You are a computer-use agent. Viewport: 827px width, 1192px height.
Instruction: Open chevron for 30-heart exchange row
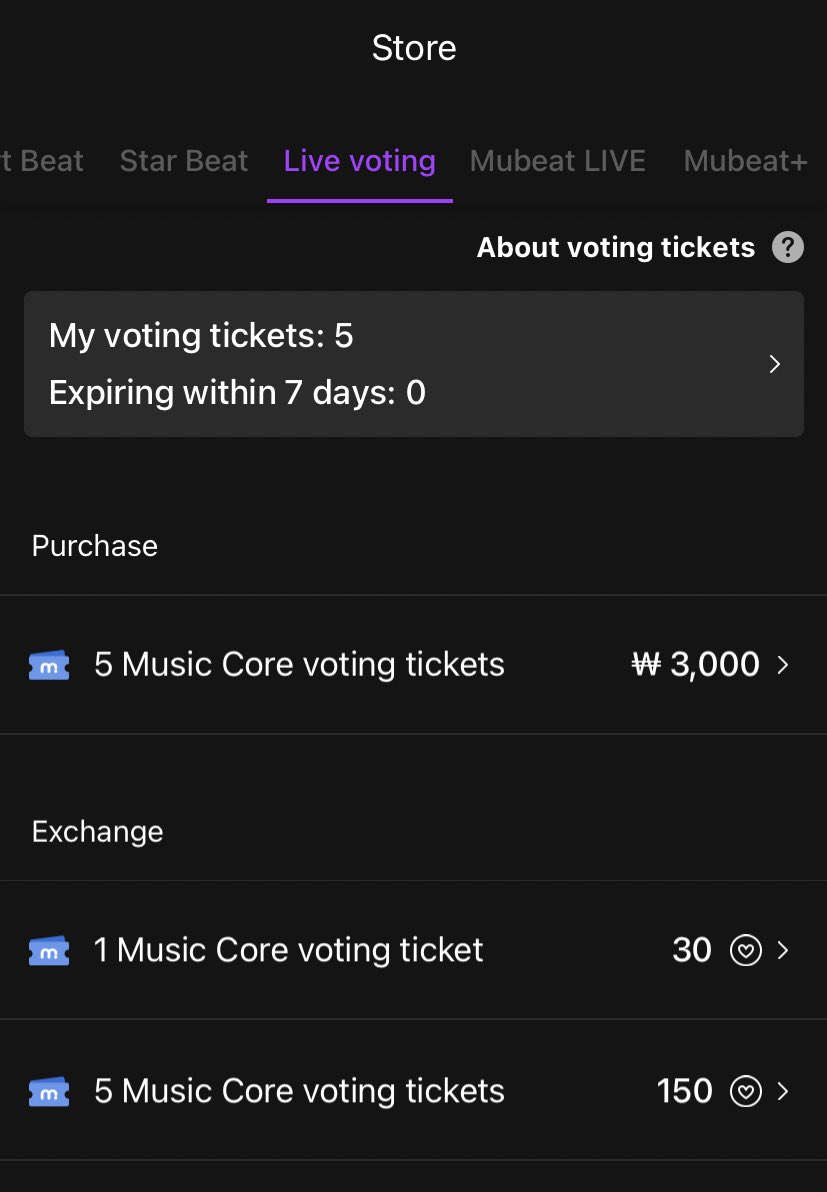tap(783, 950)
